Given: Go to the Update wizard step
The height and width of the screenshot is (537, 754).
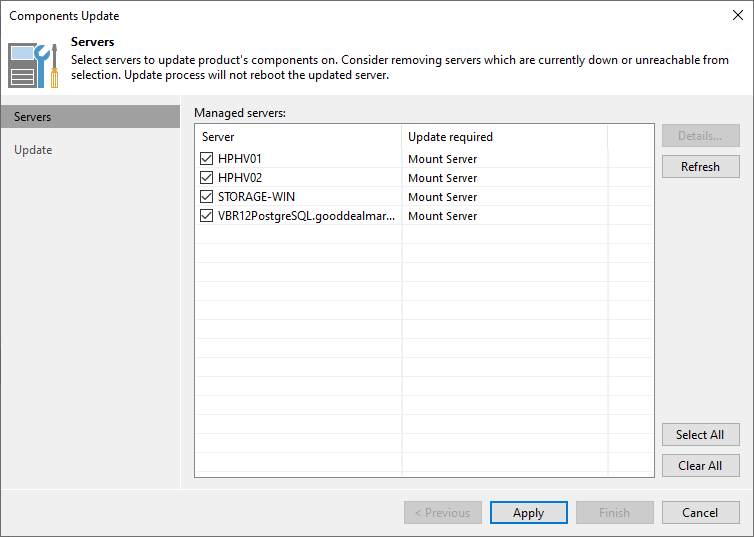Looking at the screenshot, I should coord(33,150).
